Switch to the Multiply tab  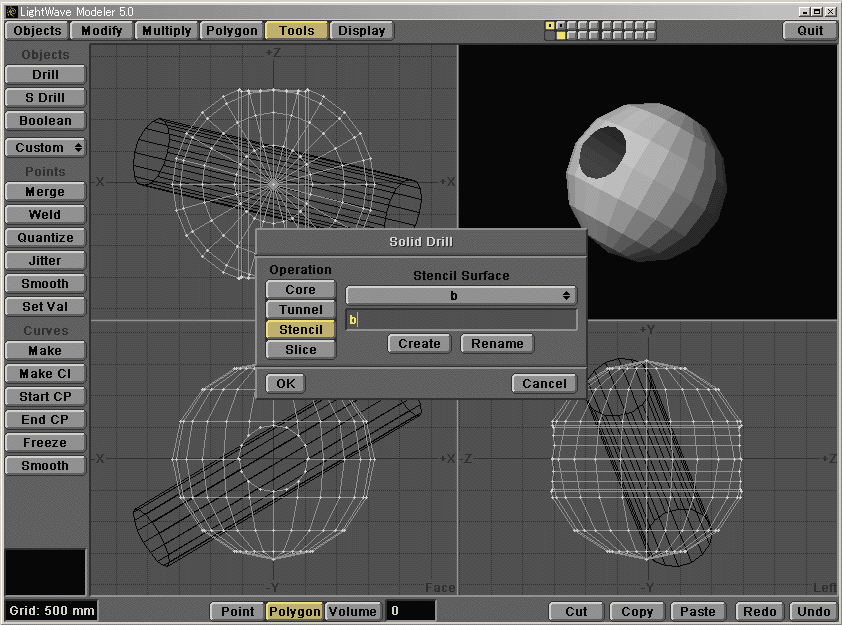coord(165,30)
